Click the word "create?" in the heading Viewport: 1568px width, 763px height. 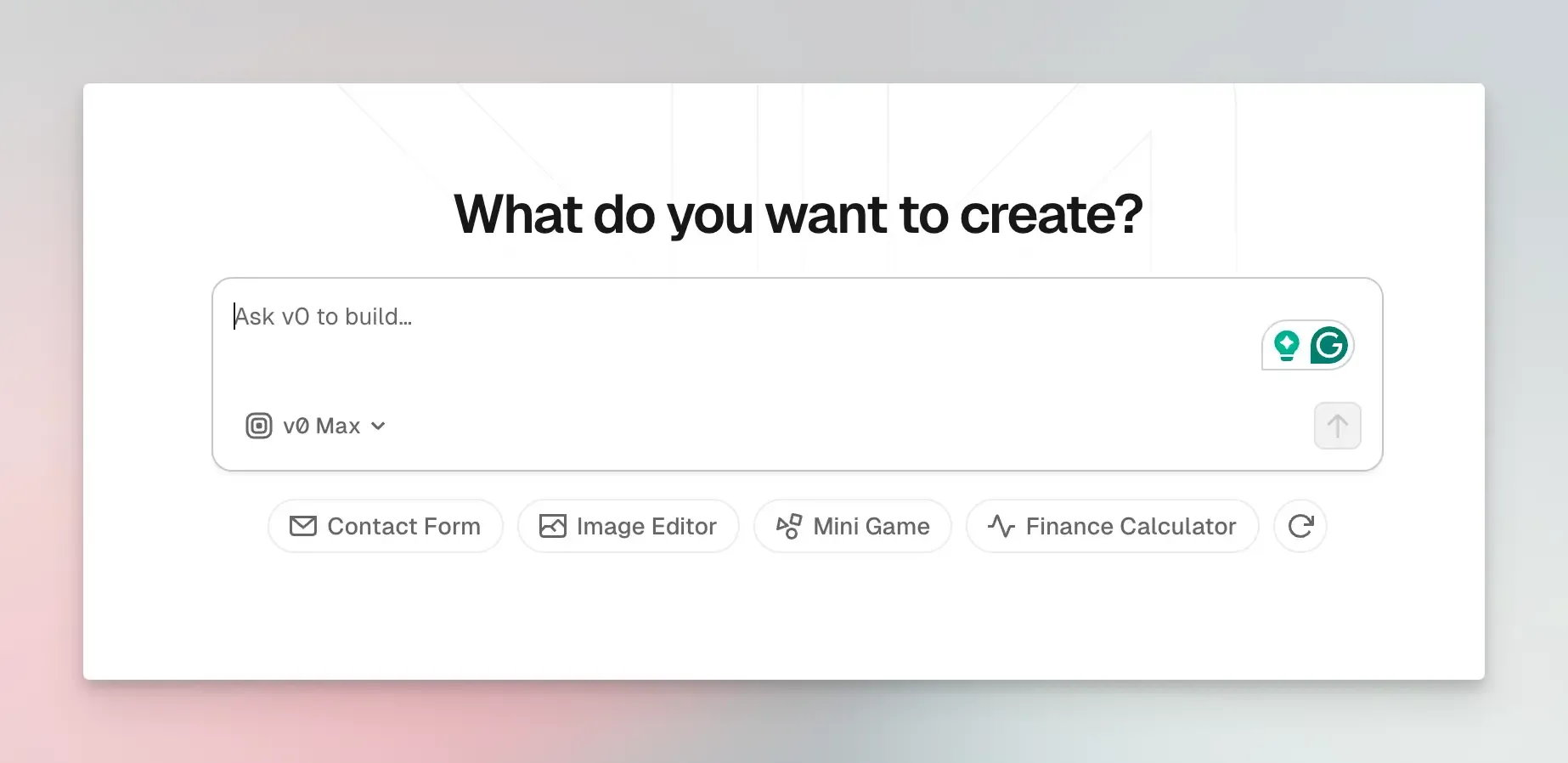[x=1052, y=214]
